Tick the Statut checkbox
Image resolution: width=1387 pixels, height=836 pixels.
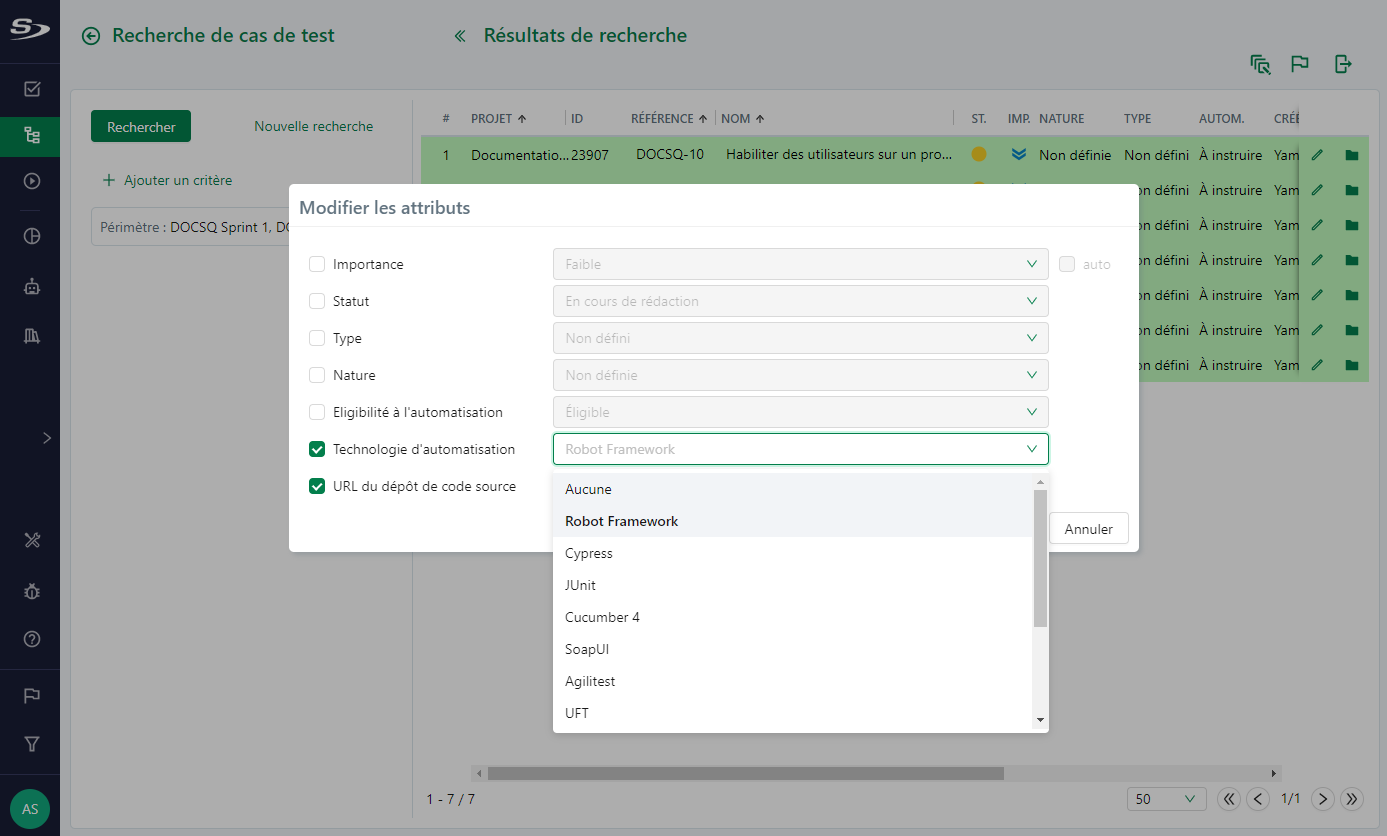pyautogui.click(x=317, y=301)
